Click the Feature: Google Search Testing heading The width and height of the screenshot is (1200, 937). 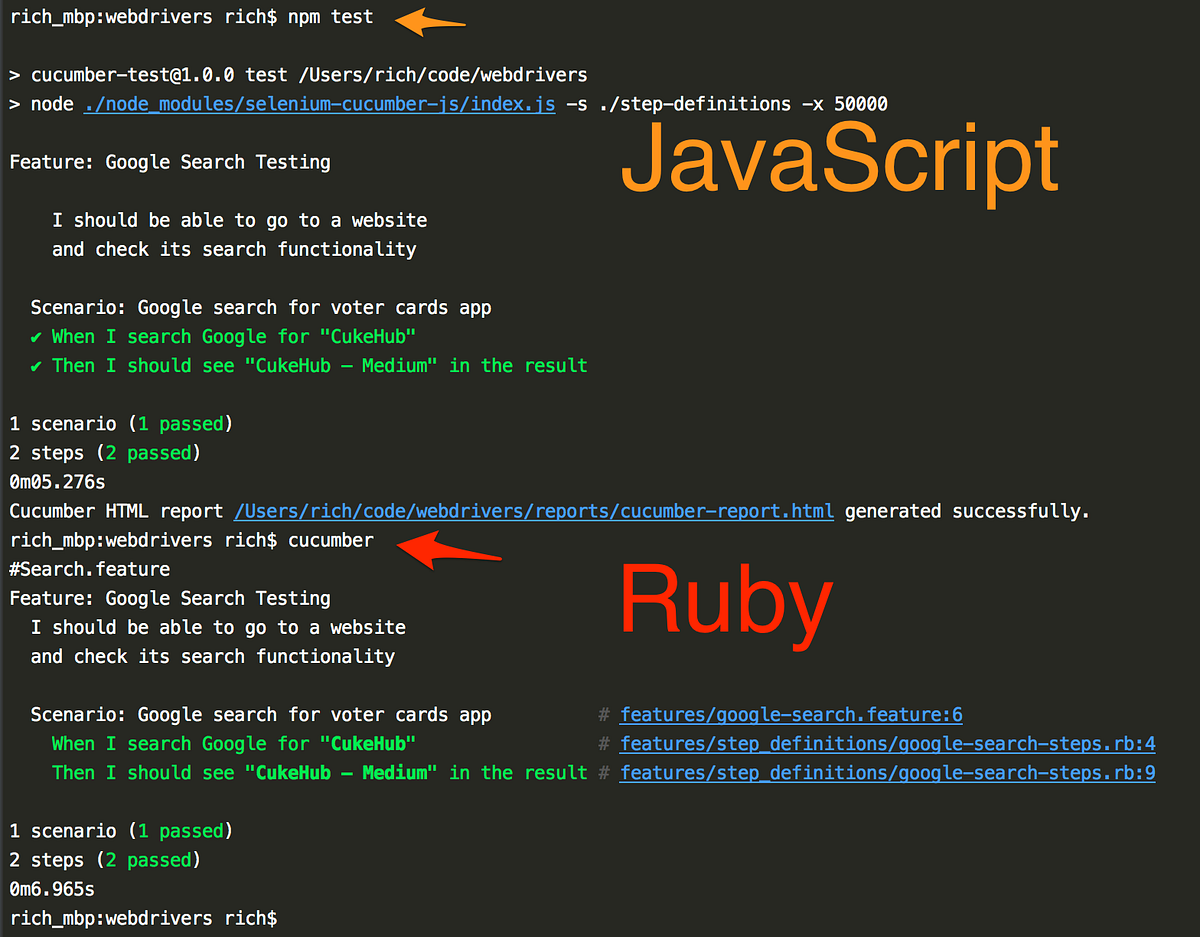coord(169,161)
